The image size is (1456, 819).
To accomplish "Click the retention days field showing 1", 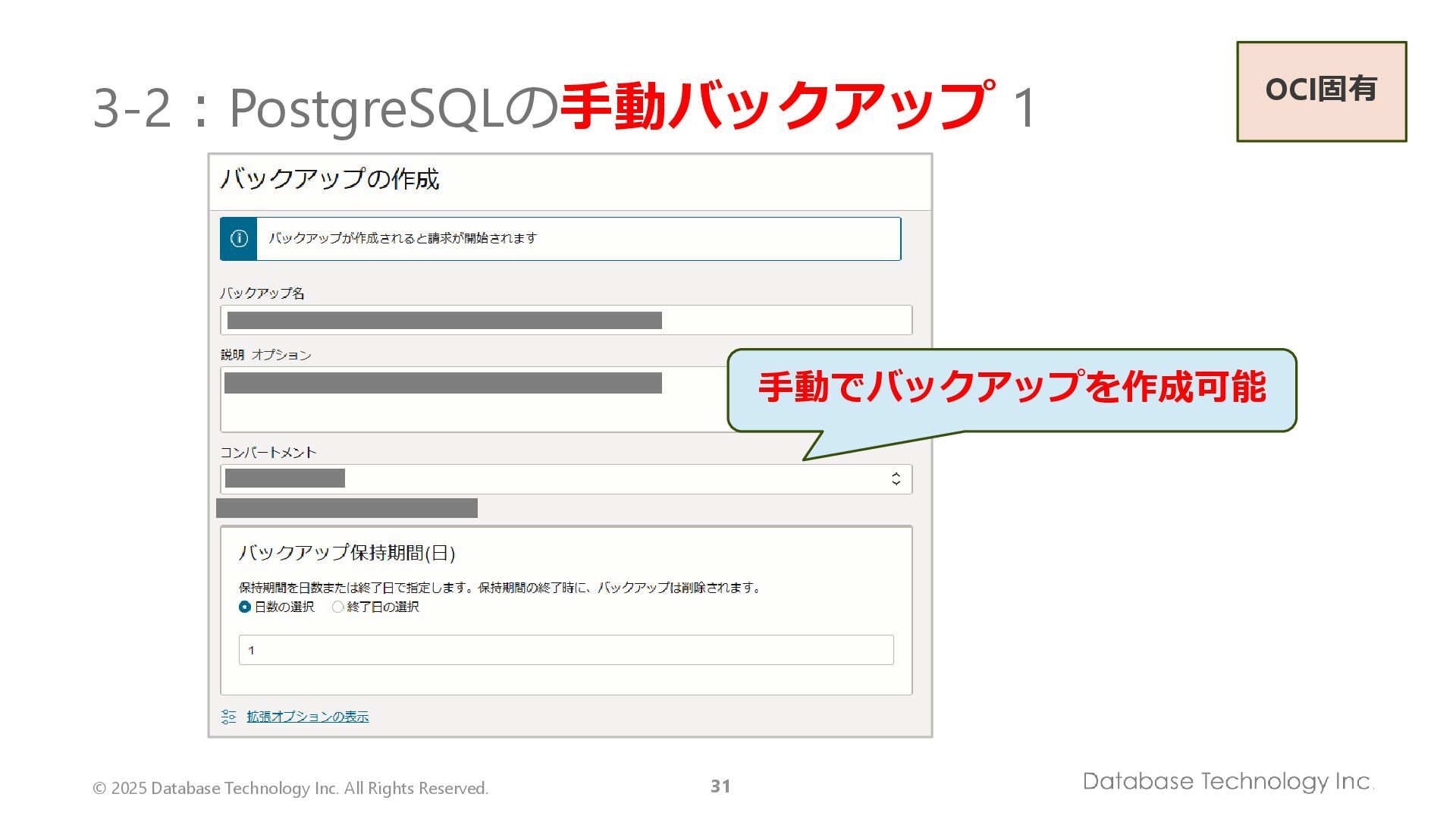I will (x=566, y=650).
